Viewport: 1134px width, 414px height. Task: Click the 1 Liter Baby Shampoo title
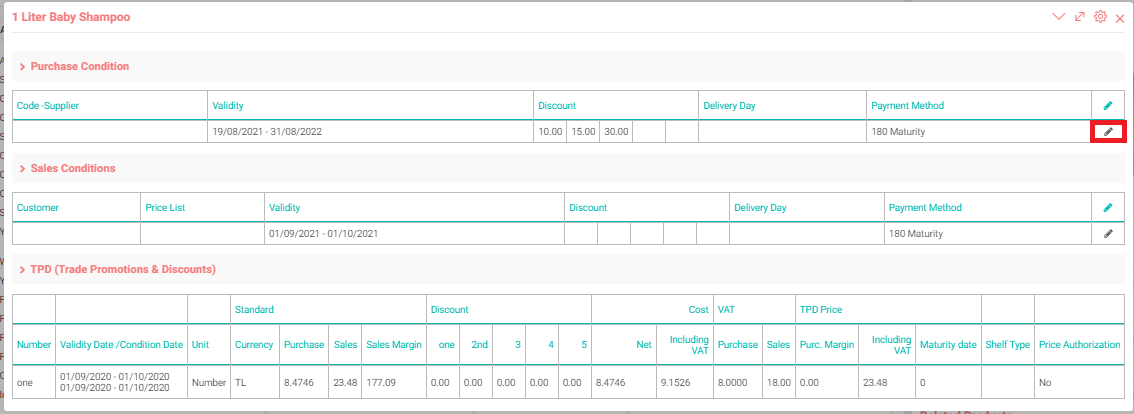click(71, 17)
